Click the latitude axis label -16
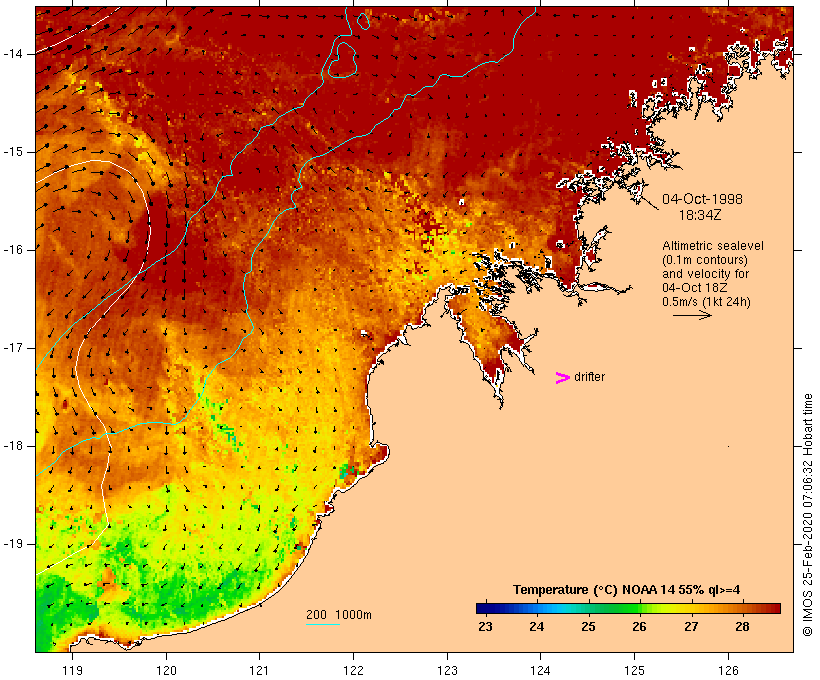Screen dimensions: 820x680 click(13, 250)
